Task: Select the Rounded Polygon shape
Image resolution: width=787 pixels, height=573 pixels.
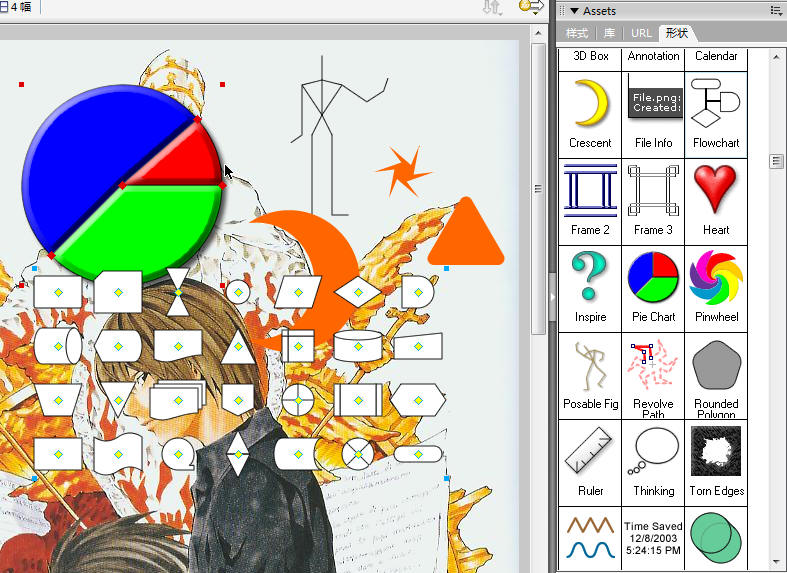Action: [716, 376]
